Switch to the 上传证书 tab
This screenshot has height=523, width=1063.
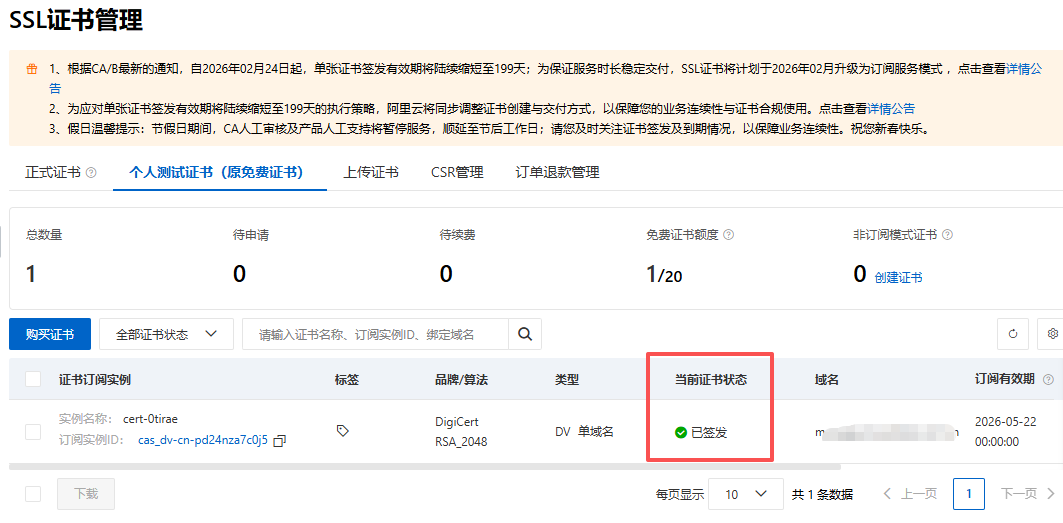370,172
